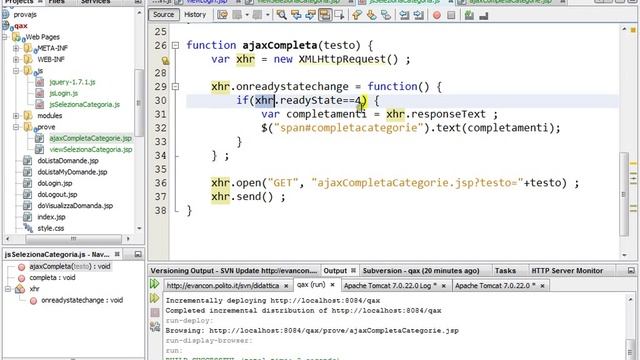This screenshot has height=360, width=640.
Task: Open HTTP Server Monitor tab
Action: [x=567, y=271]
